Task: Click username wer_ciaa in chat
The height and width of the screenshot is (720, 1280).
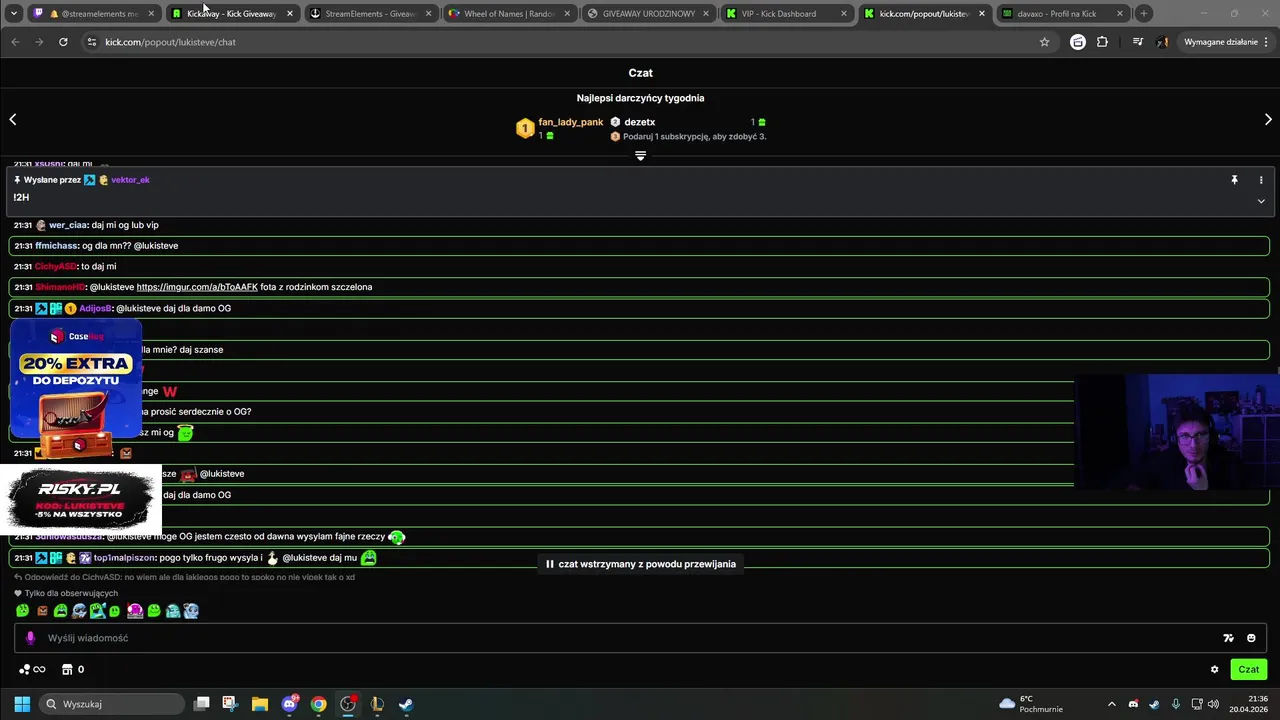Action: tap(68, 225)
